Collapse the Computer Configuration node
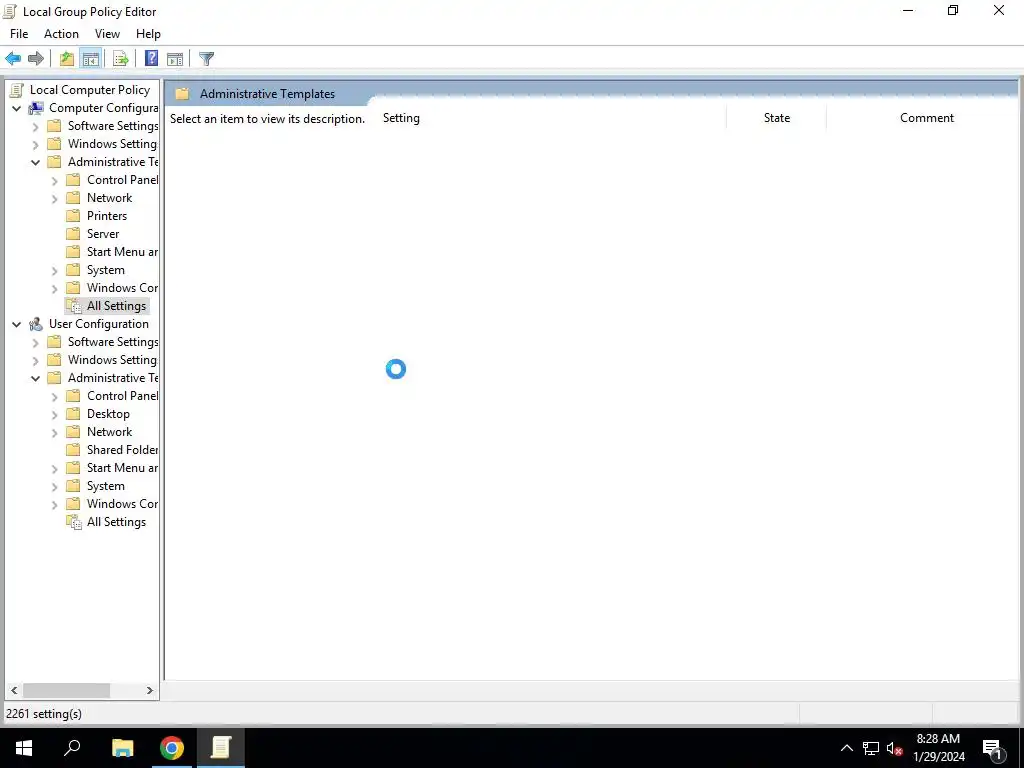 point(17,108)
